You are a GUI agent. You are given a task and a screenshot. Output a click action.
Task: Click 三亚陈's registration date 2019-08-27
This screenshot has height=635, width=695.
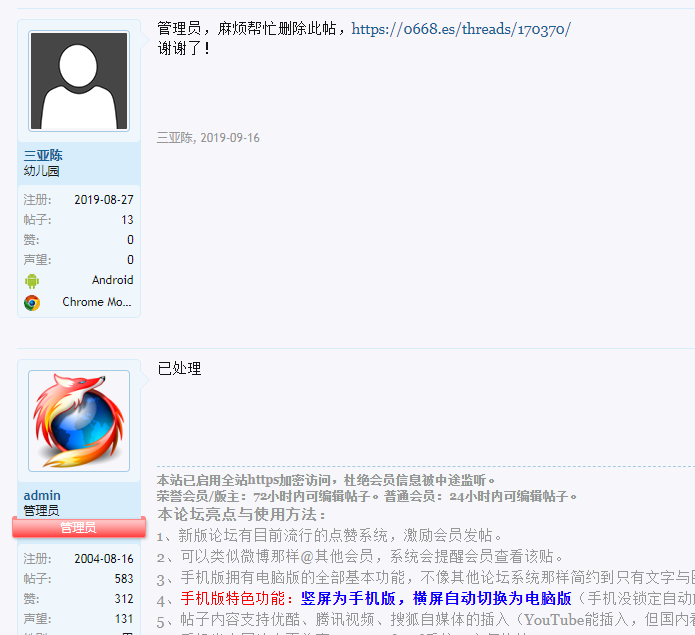[x=103, y=200]
